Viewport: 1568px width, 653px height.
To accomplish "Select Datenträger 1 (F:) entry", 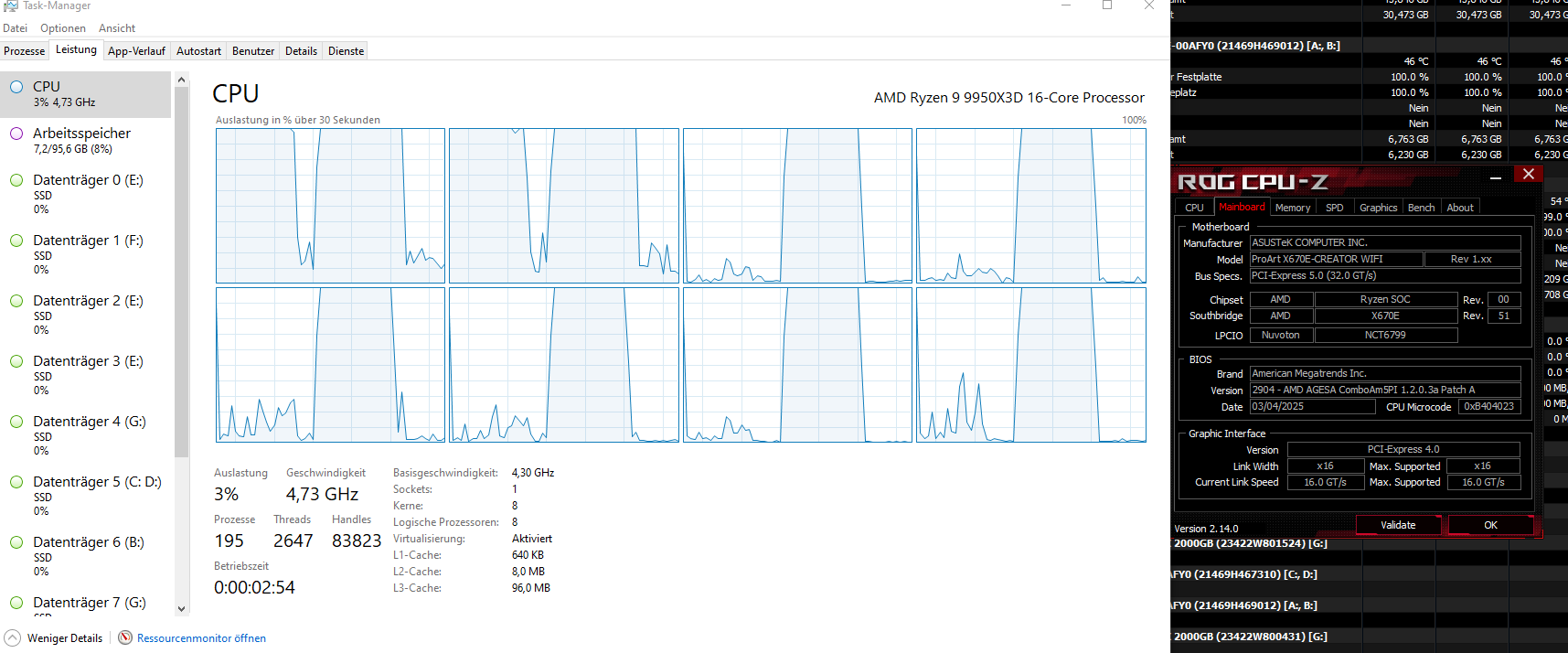I will tap(86, 254).
